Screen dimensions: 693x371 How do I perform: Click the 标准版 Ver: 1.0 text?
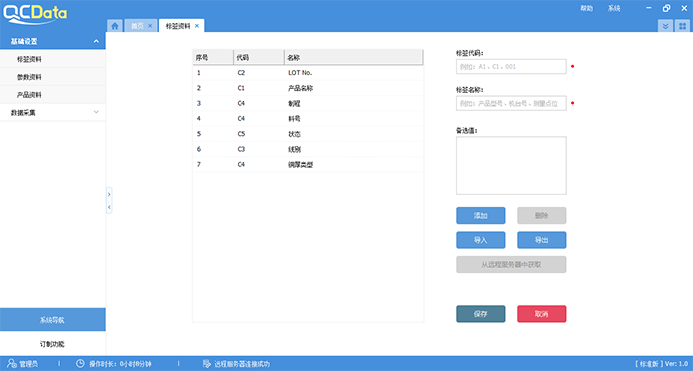click(x=662, y=363)
